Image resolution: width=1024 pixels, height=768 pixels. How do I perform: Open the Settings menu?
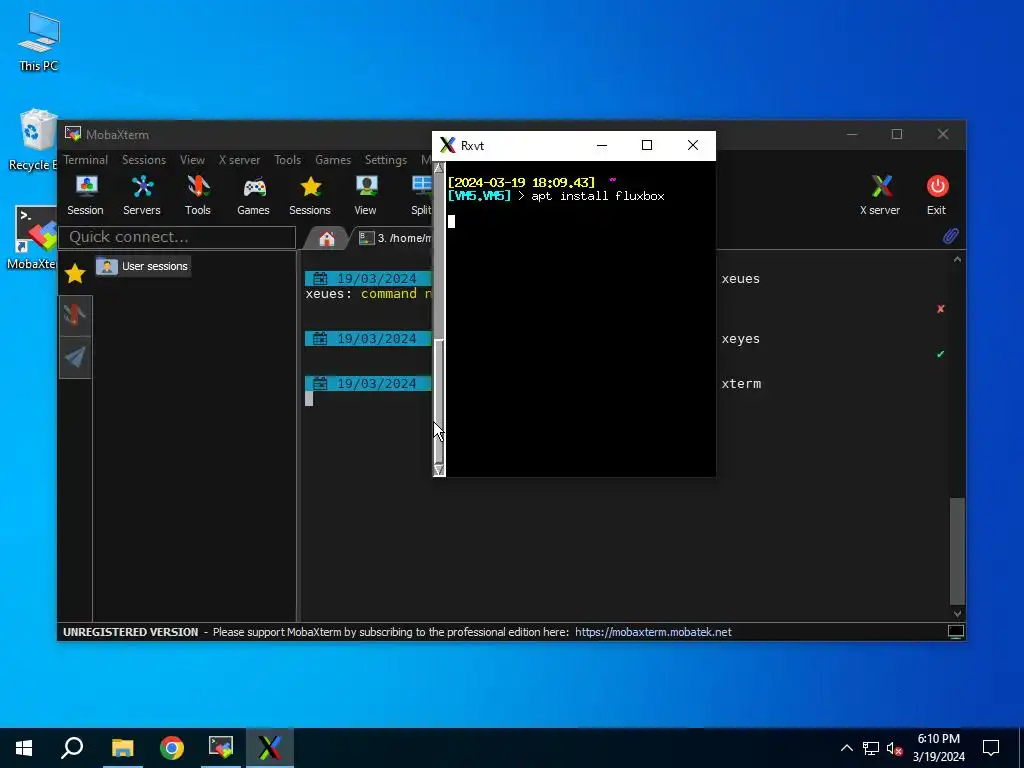(x=386, y=160)
